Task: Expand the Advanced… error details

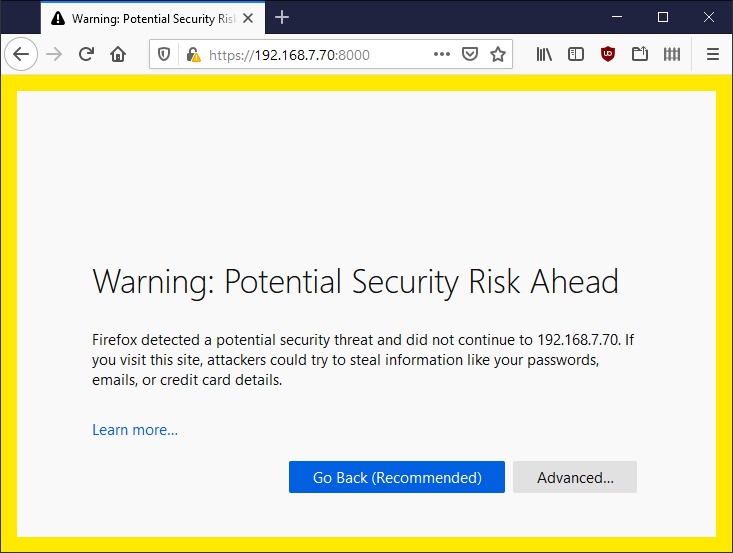Action: tap(575, 477)
